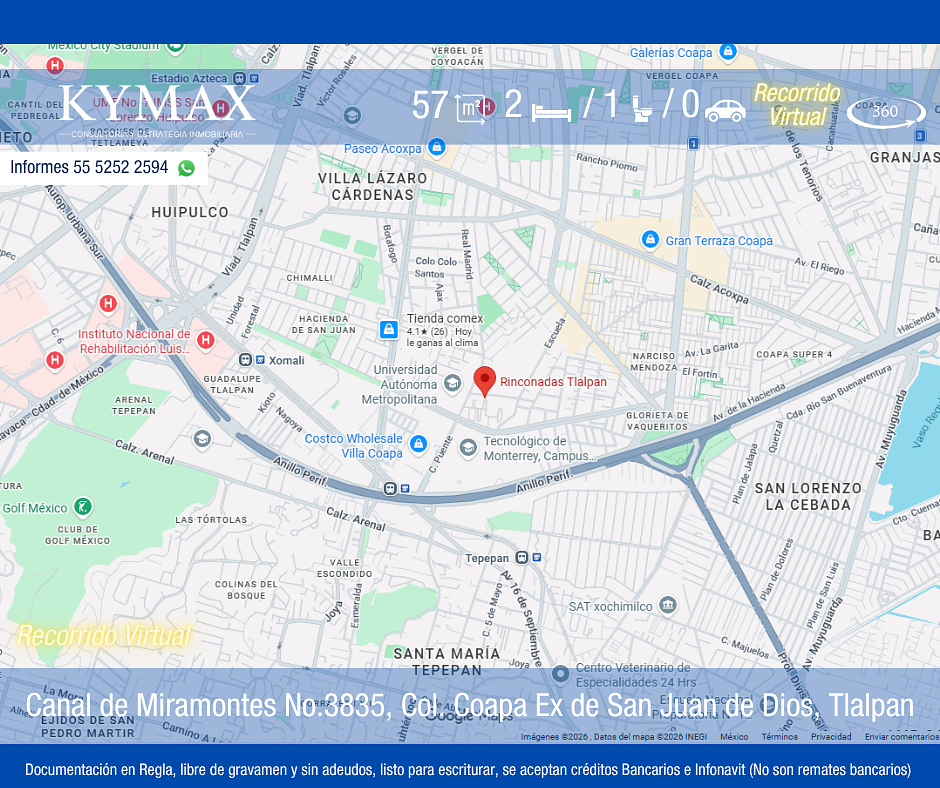Click the GLORIETA DE VAQUERITOS label

click(x=658, y=421)
